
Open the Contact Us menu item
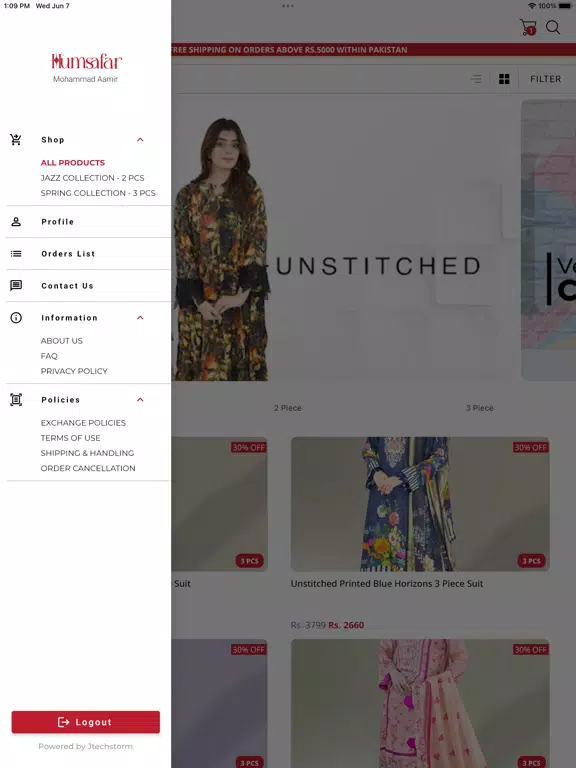pyautogui.click(x=67, y=286)
